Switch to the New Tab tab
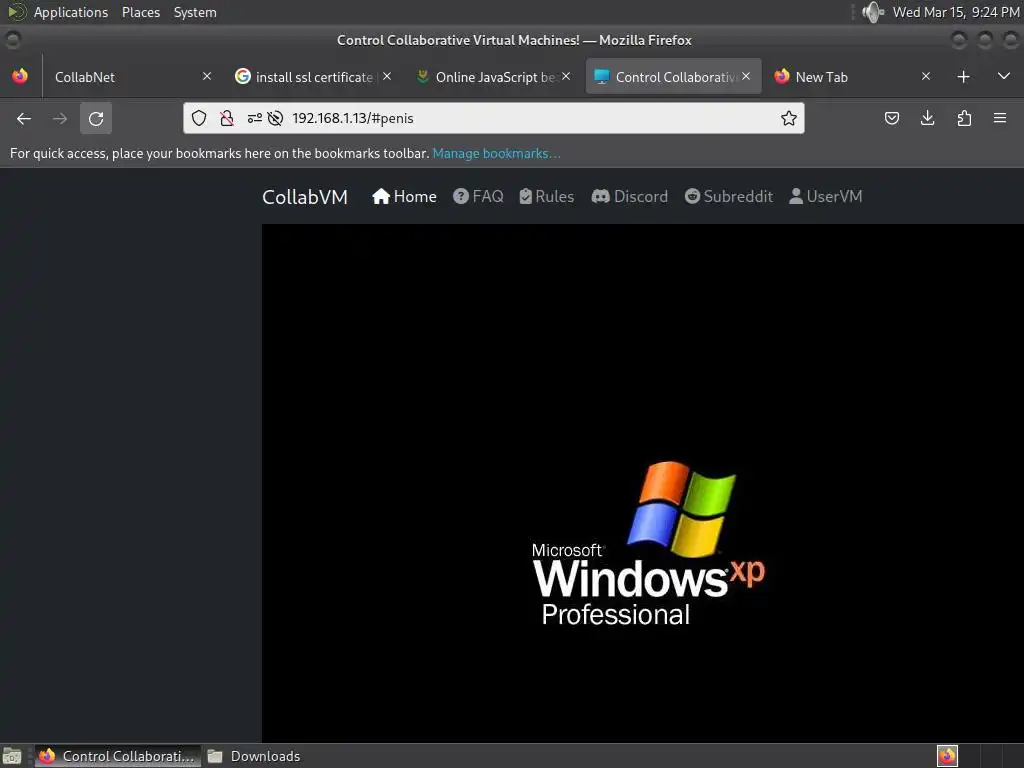1024x768 pixels. click(854, 77)
